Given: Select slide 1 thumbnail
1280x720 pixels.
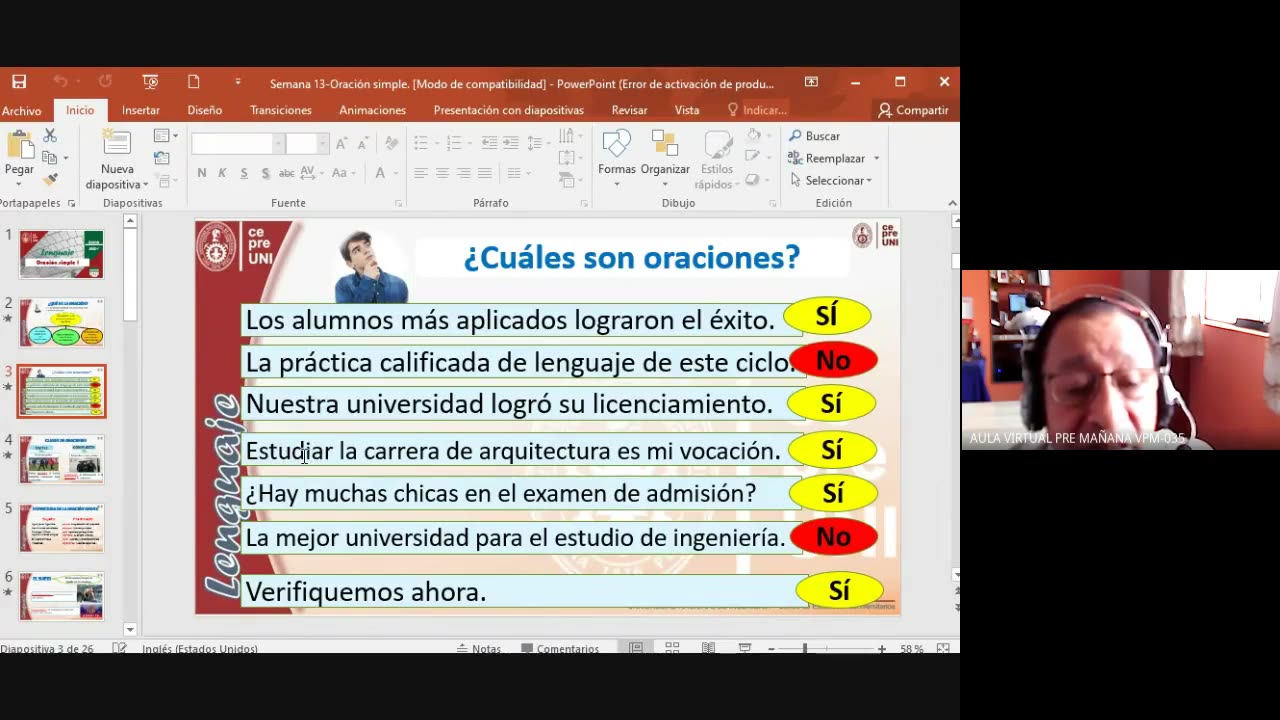Looking at the screenshot, I should point(61,254).
